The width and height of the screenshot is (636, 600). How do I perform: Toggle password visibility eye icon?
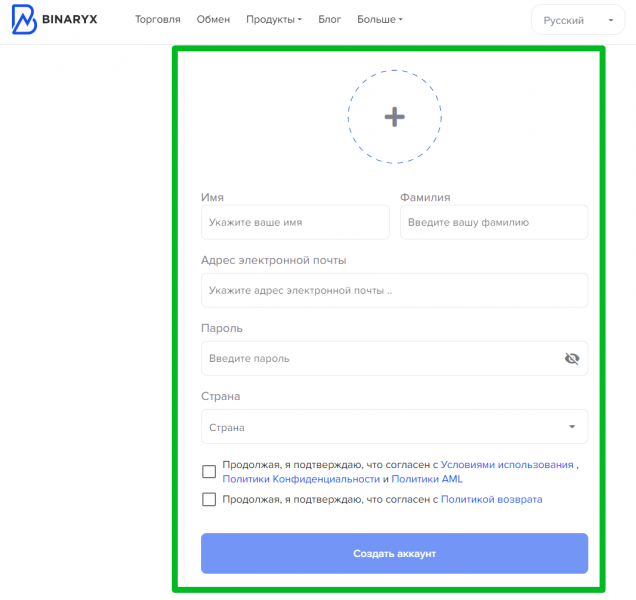tap(572, 358)
